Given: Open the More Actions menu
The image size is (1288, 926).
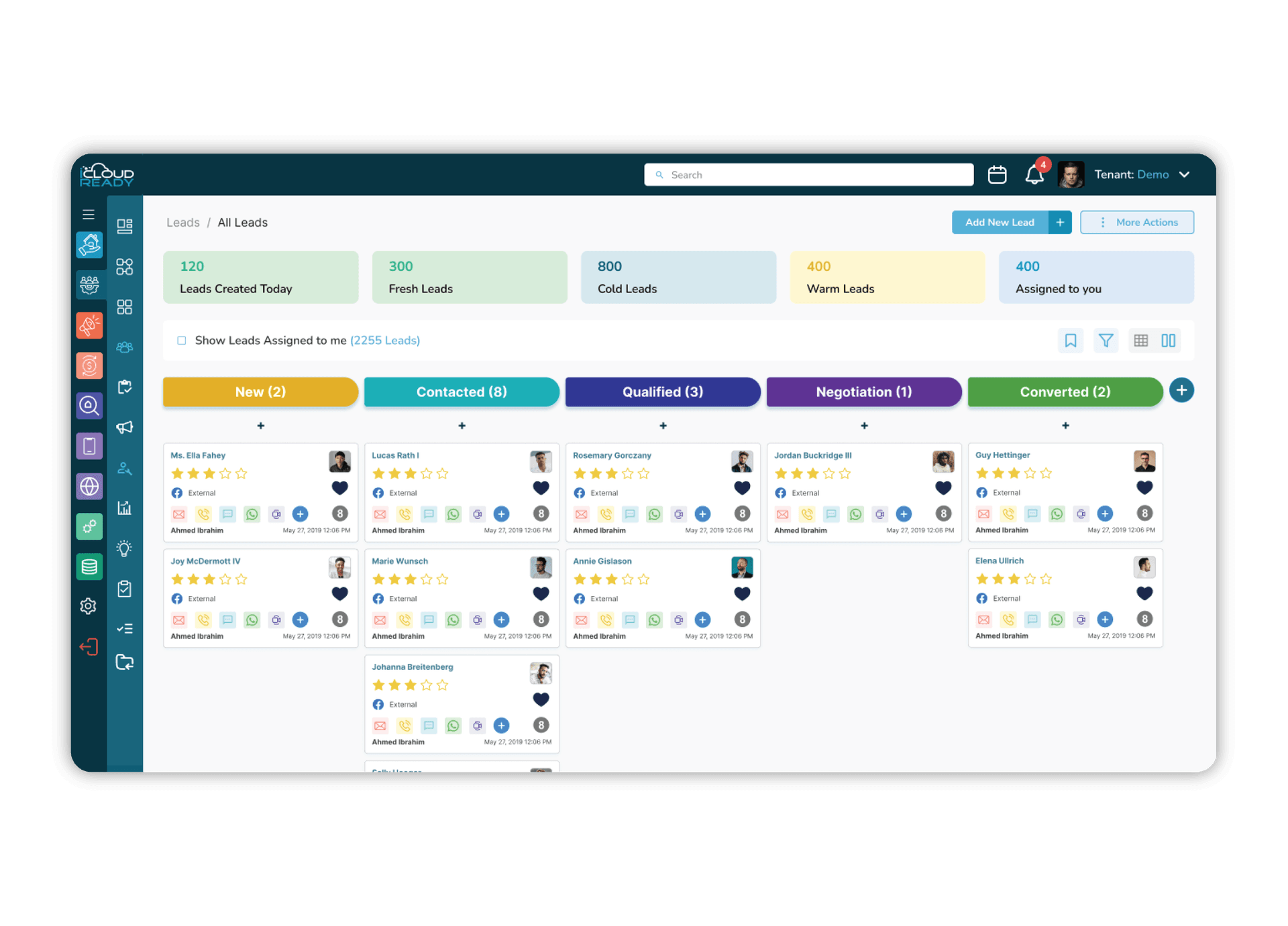Looking at the screenshot, I should [1137, 222].
